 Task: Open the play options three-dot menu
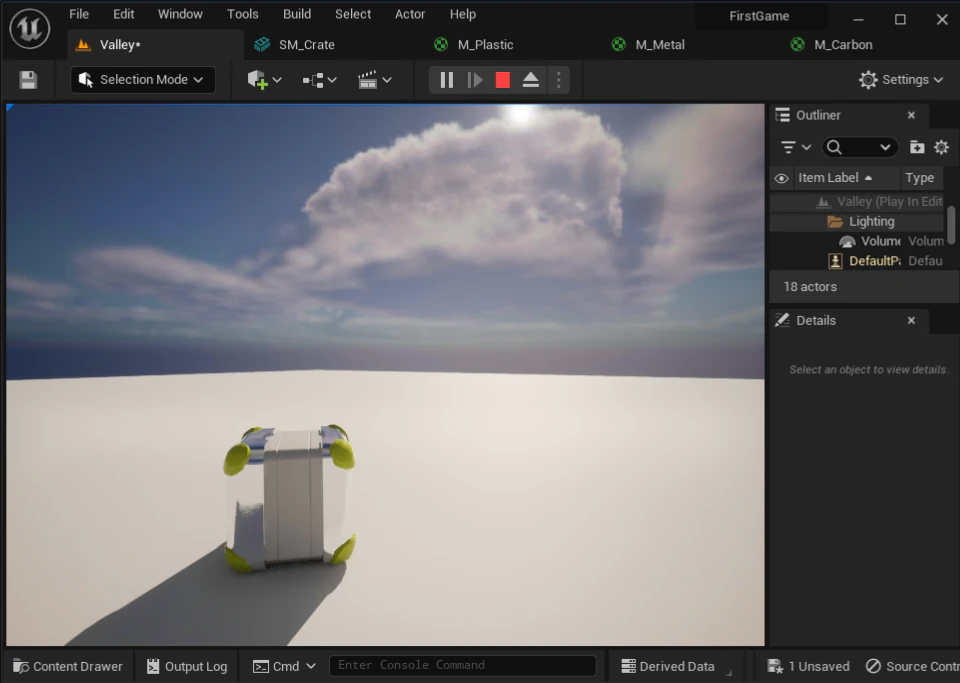point(558,80)
